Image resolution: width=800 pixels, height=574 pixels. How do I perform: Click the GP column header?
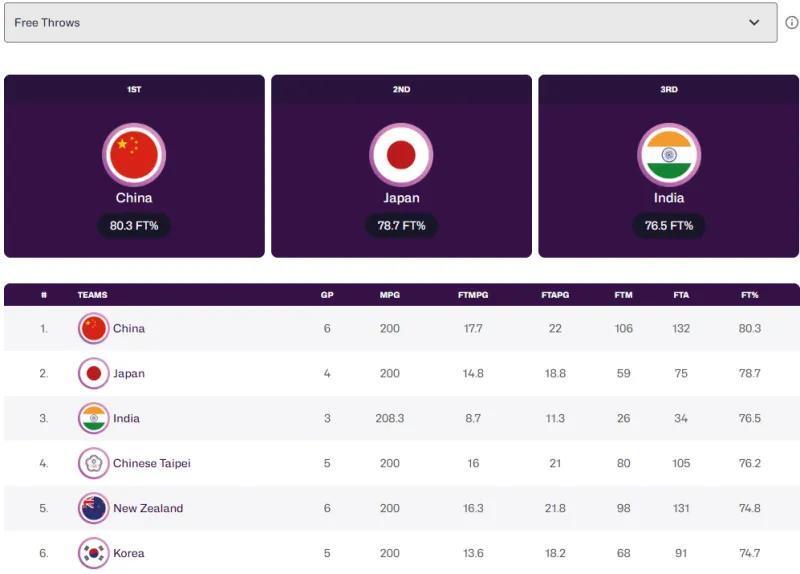pos(327,295)
